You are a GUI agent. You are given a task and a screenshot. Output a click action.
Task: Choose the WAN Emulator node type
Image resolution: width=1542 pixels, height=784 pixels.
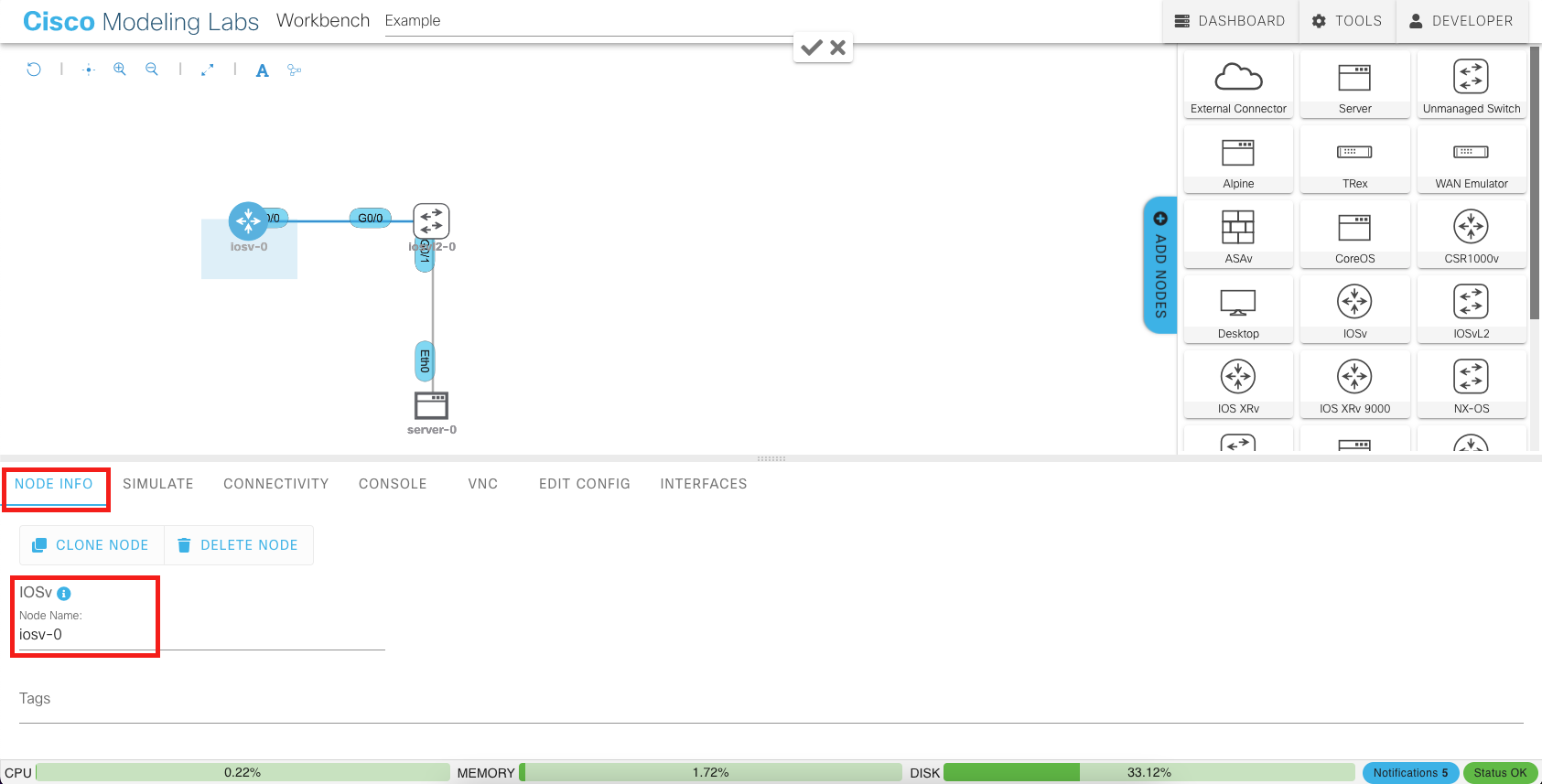point(1472,159)
